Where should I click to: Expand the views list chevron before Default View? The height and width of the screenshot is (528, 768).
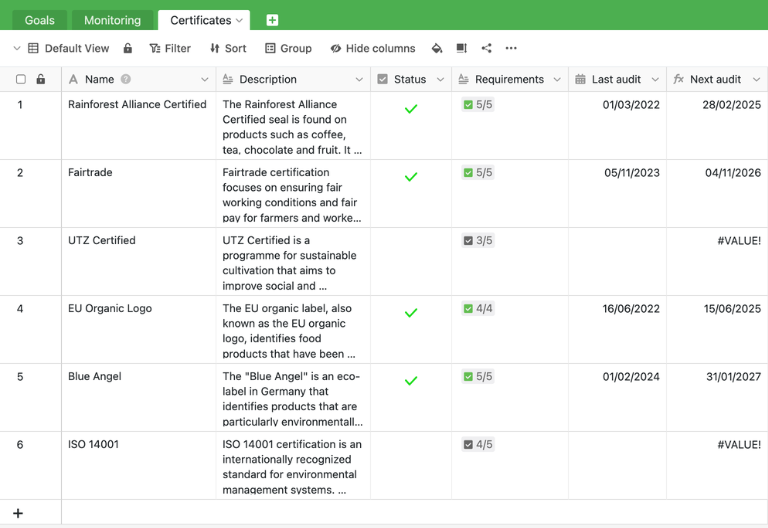[x=17, y=48]
